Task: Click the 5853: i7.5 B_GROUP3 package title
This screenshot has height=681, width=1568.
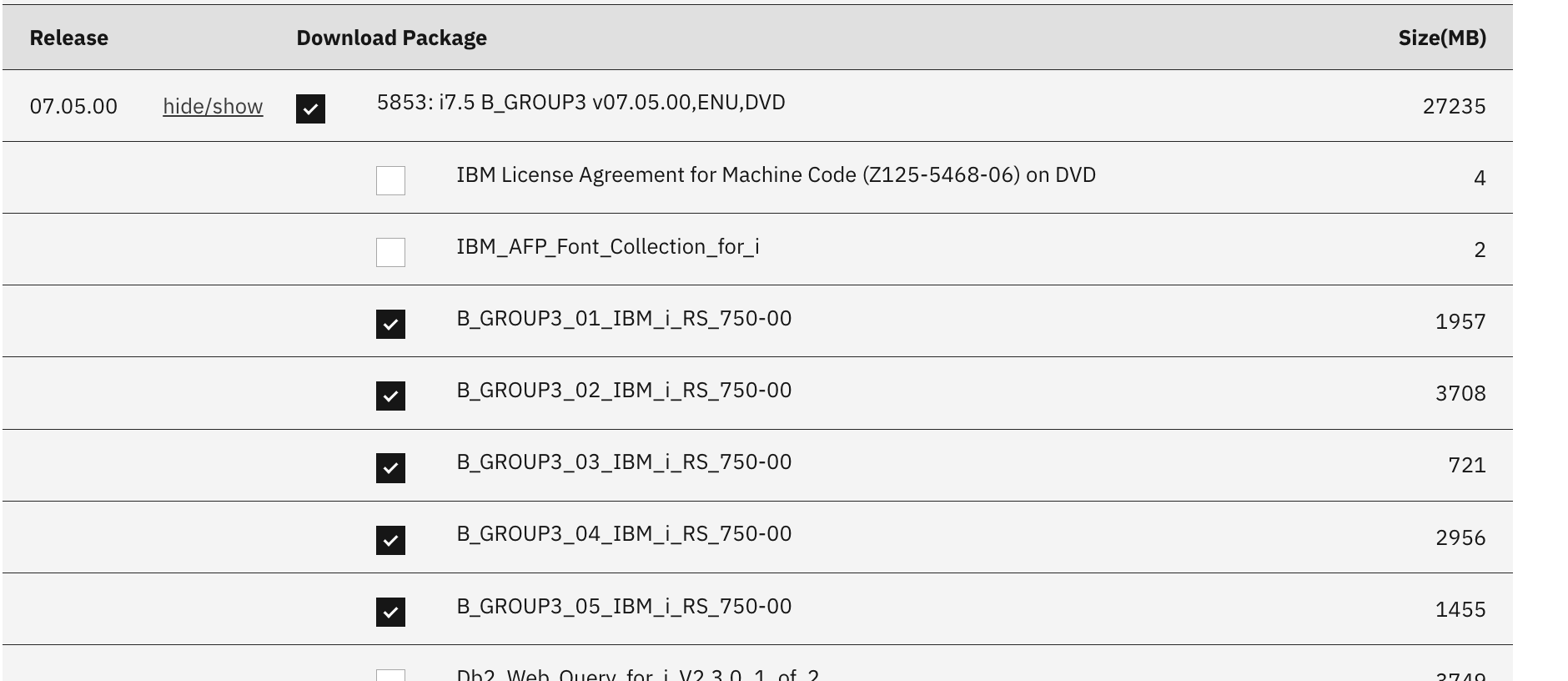Action: [x=581, y=103]
